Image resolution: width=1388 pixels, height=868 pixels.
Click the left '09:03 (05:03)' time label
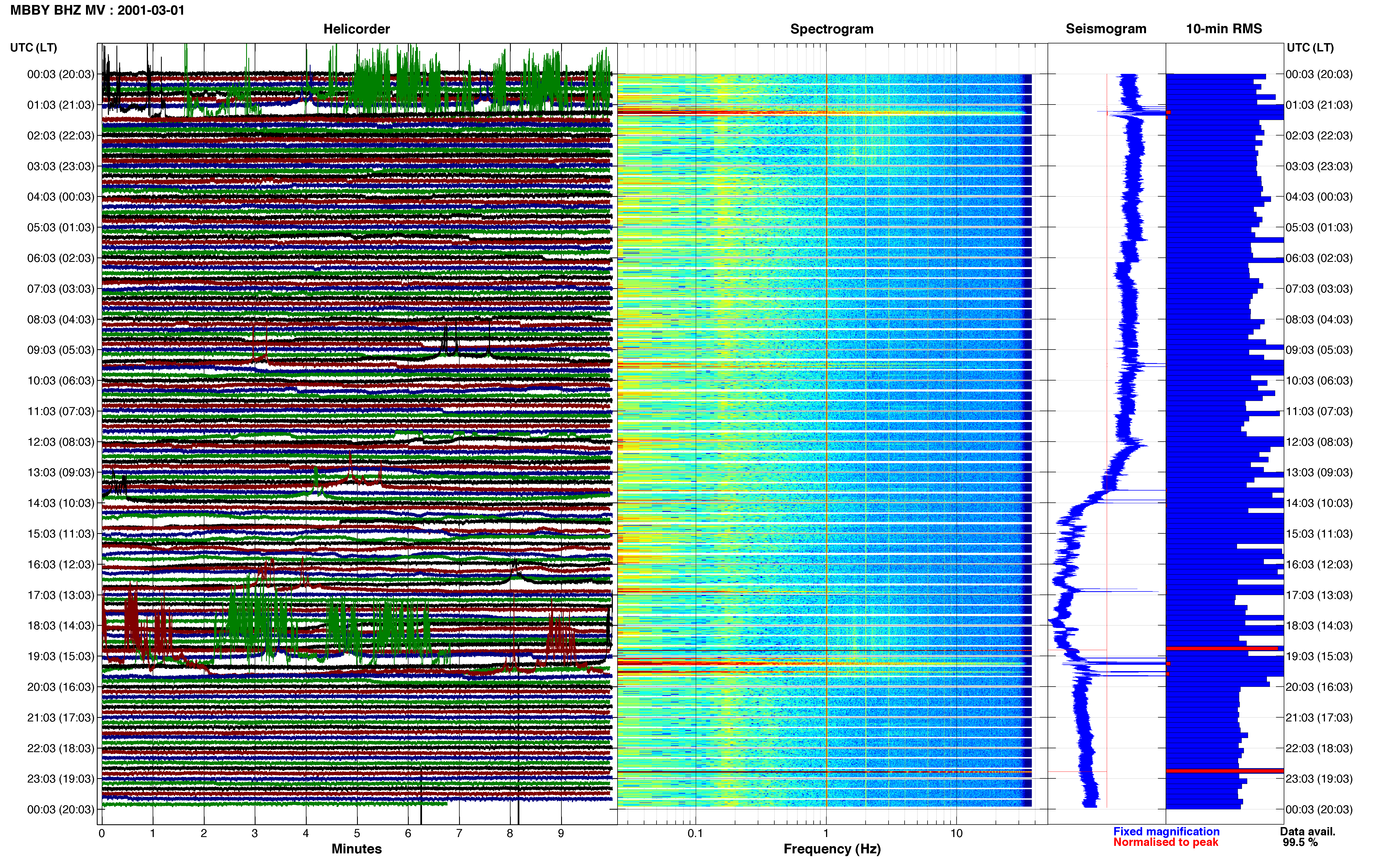point(61,350)
